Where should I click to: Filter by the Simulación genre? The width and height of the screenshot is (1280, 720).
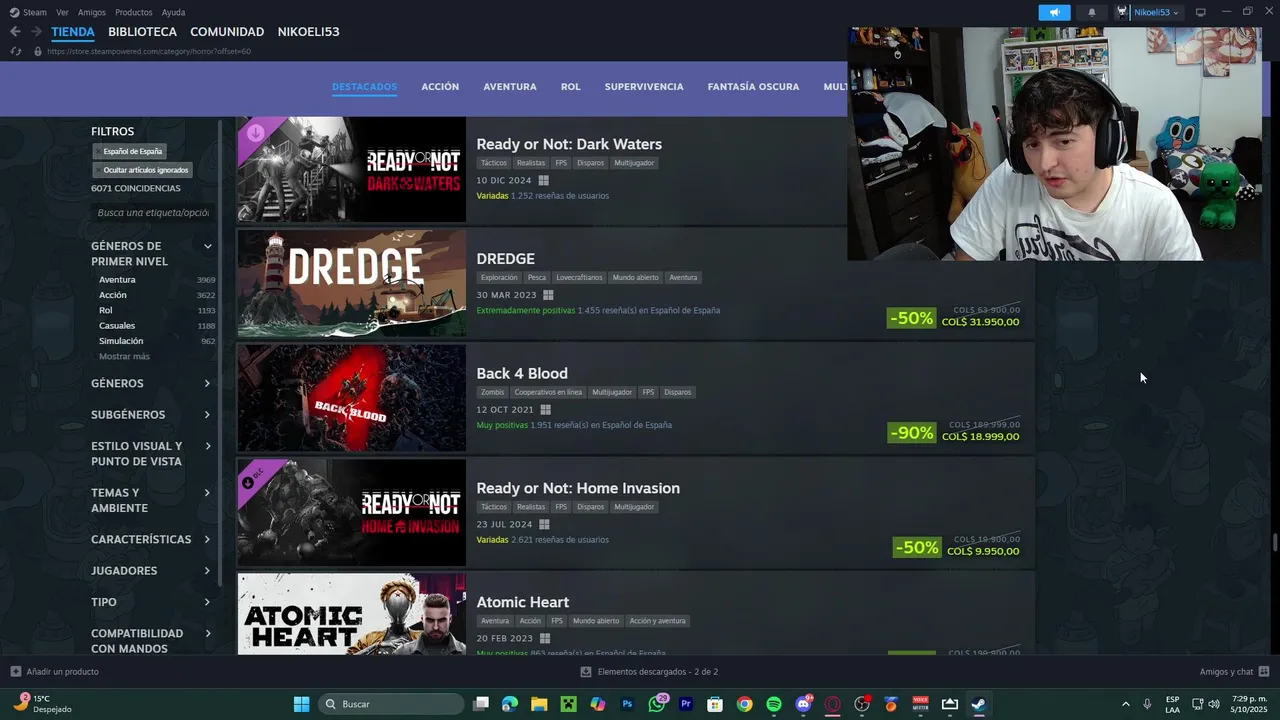pos(121,341)
